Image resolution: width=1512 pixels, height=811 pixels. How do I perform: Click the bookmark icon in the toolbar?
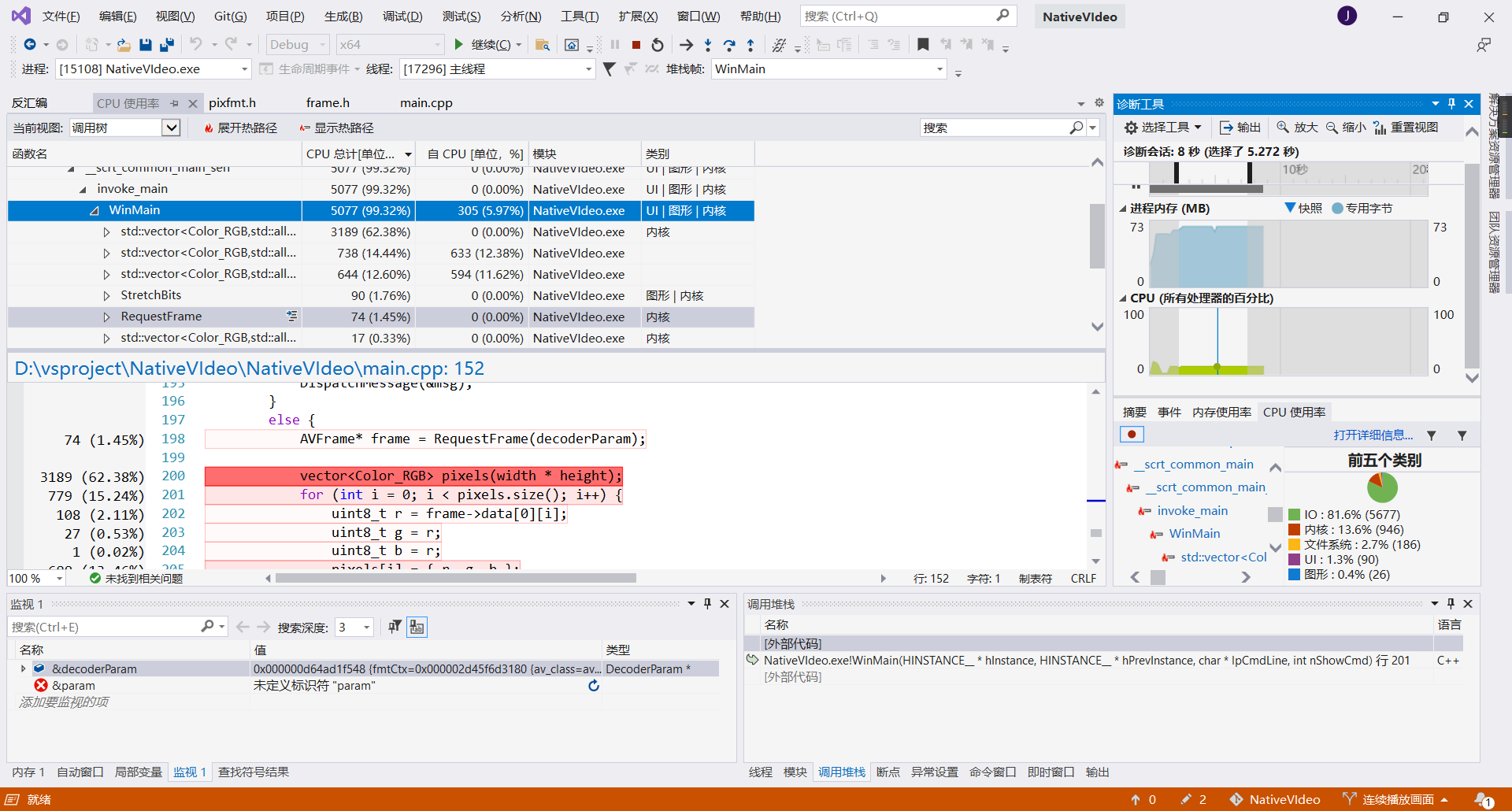point(923,45)
